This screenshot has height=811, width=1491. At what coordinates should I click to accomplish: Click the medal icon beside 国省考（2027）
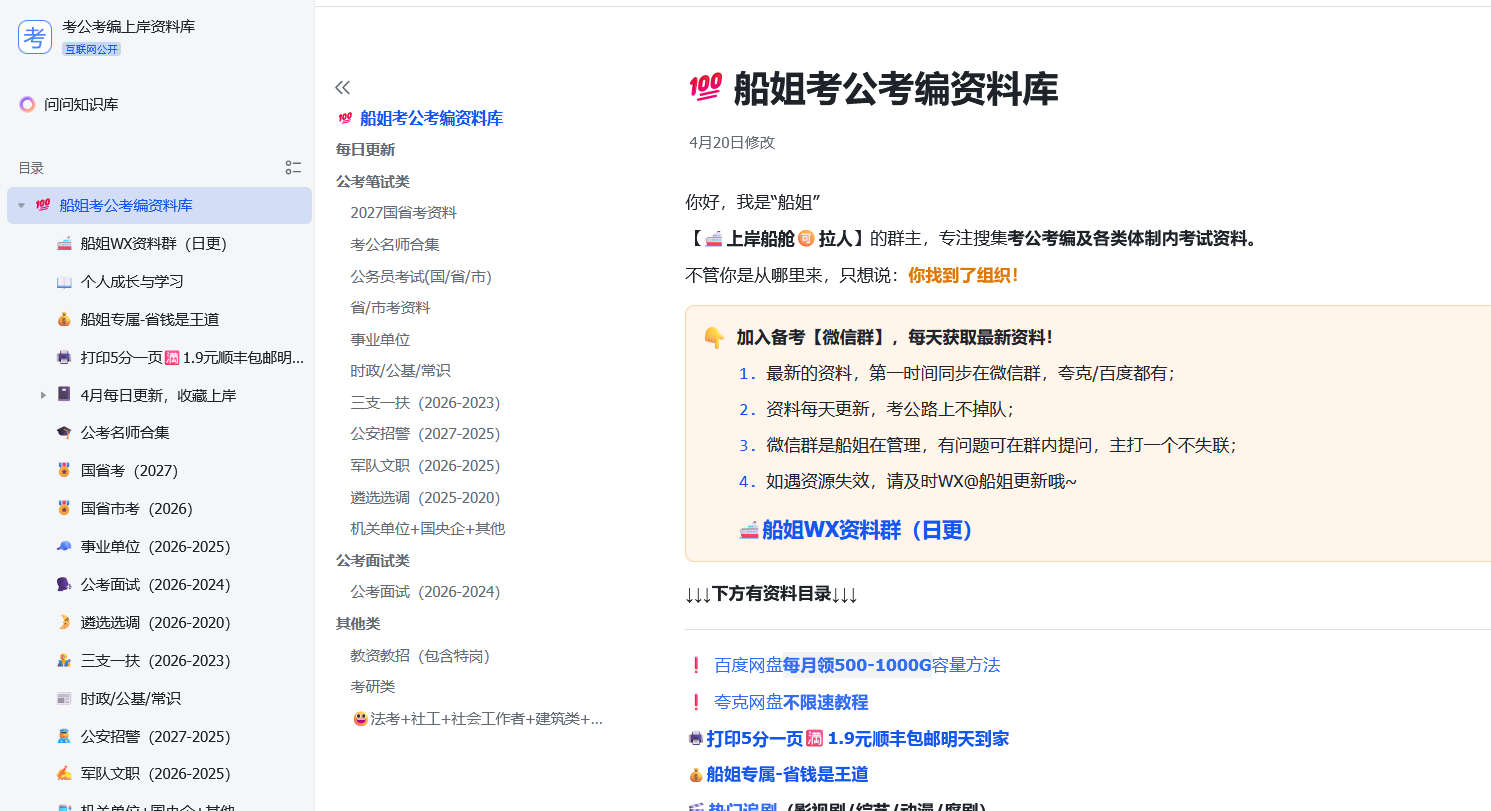pyautogui.click(x=64, y=470)
